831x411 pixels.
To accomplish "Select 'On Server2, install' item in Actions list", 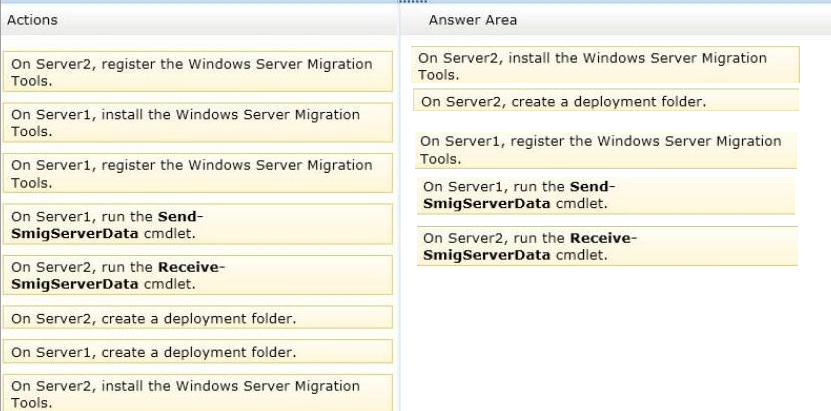I will point(197,393).
